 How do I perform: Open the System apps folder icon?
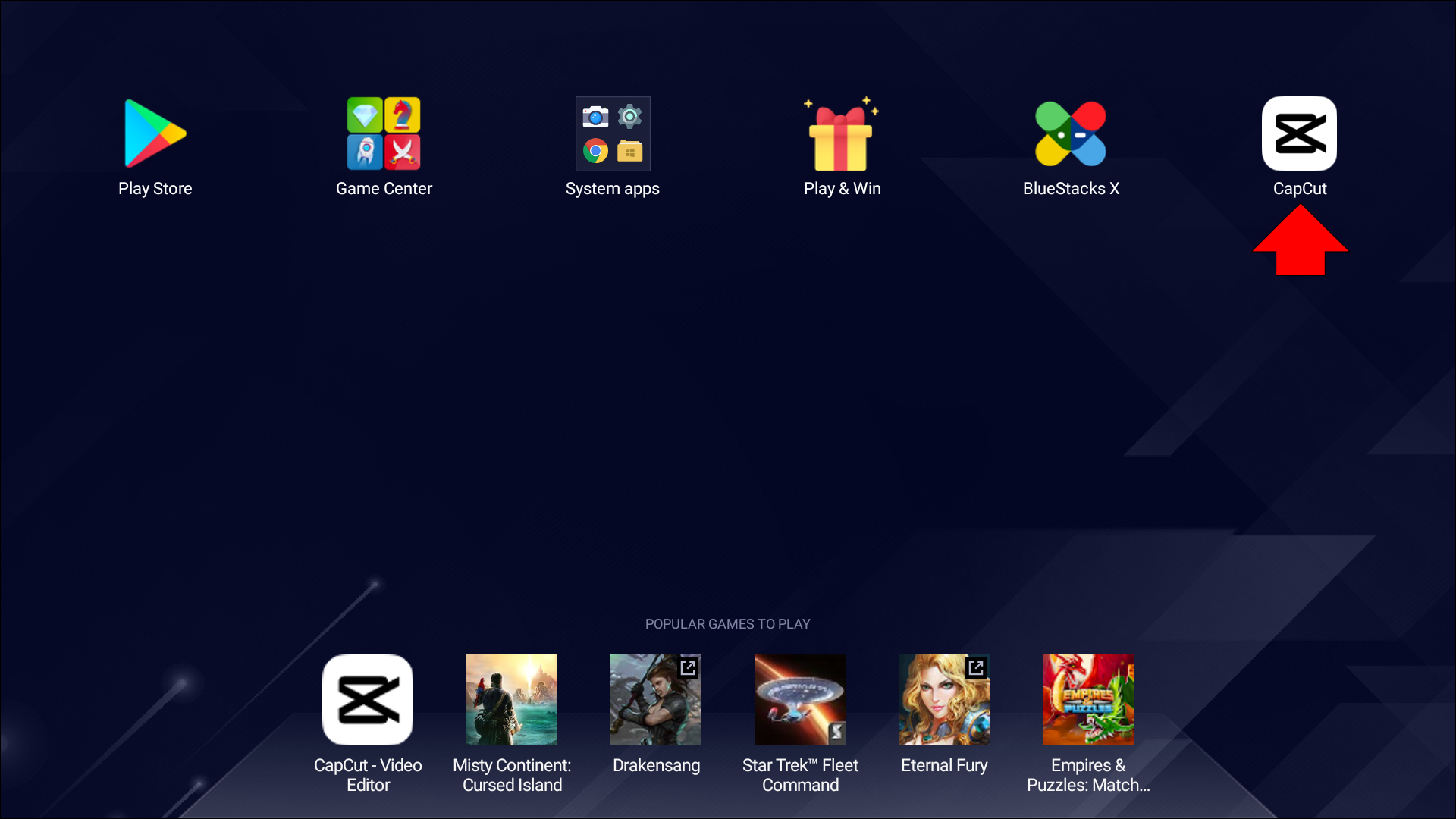click(x=613, y=133)
